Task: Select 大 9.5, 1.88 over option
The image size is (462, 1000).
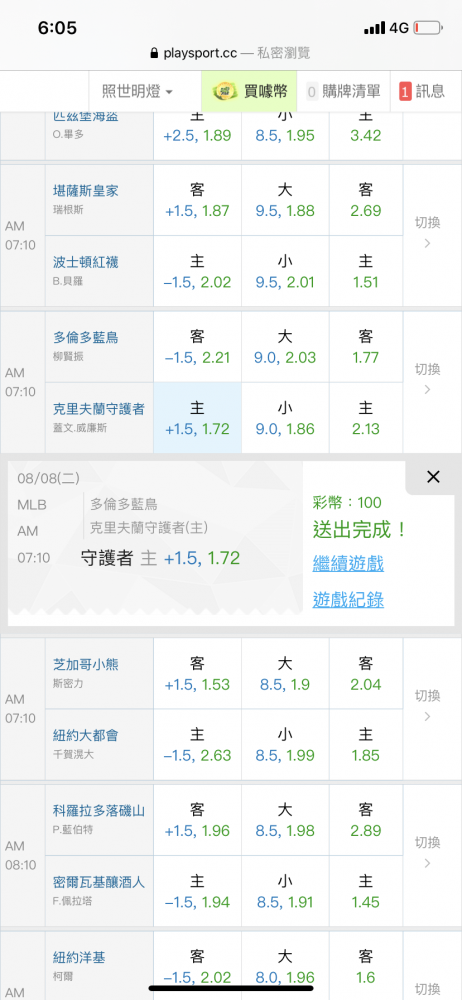Action: coord(285,200)
